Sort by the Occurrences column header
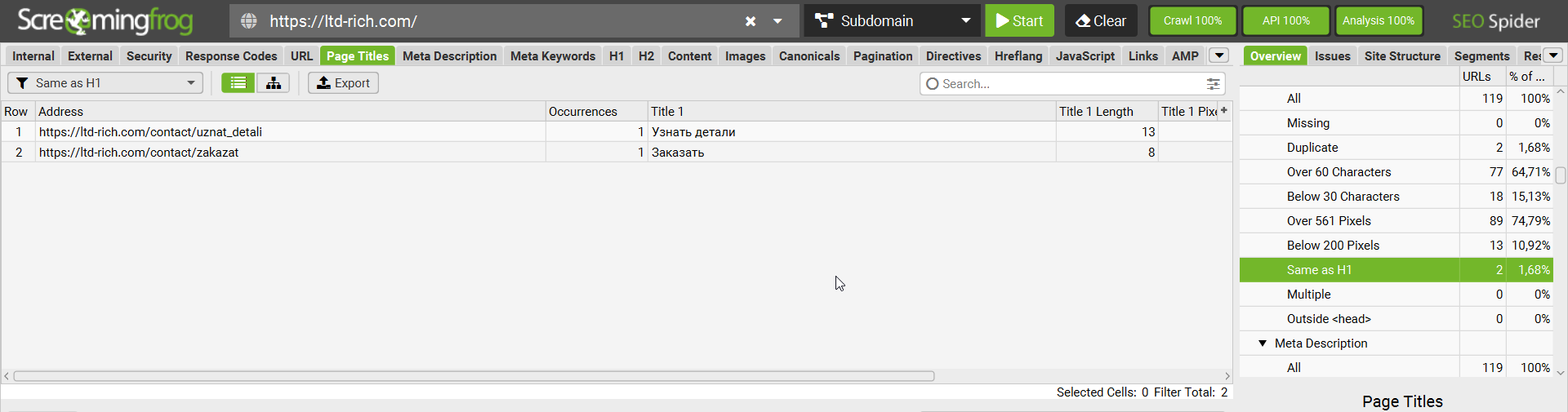 coord(596,112)
